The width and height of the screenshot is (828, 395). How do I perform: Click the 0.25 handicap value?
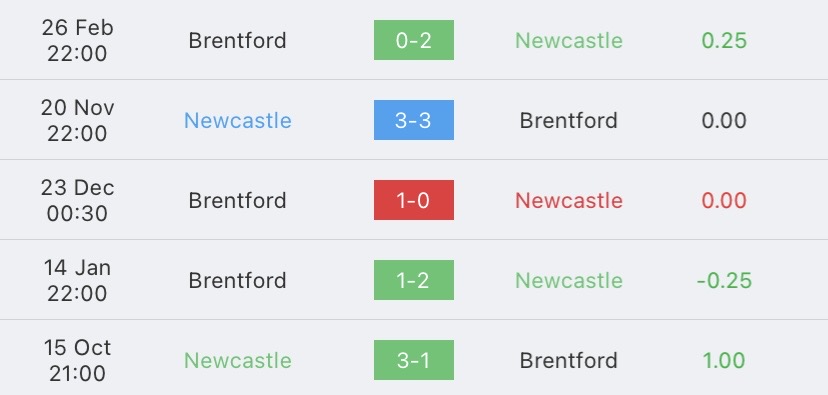pyautogui.click(x=724, y=41)
